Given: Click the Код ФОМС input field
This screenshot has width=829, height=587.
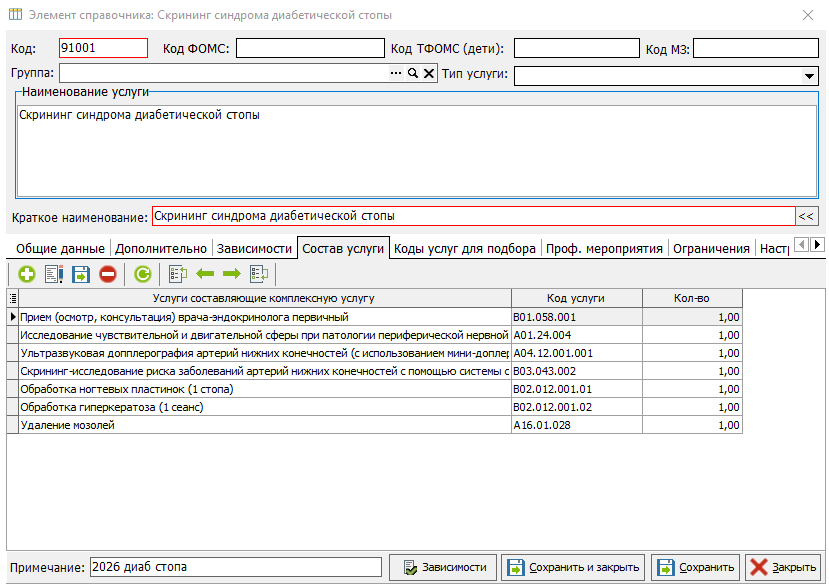Looking at the screenshot, I should click(309, 49).
